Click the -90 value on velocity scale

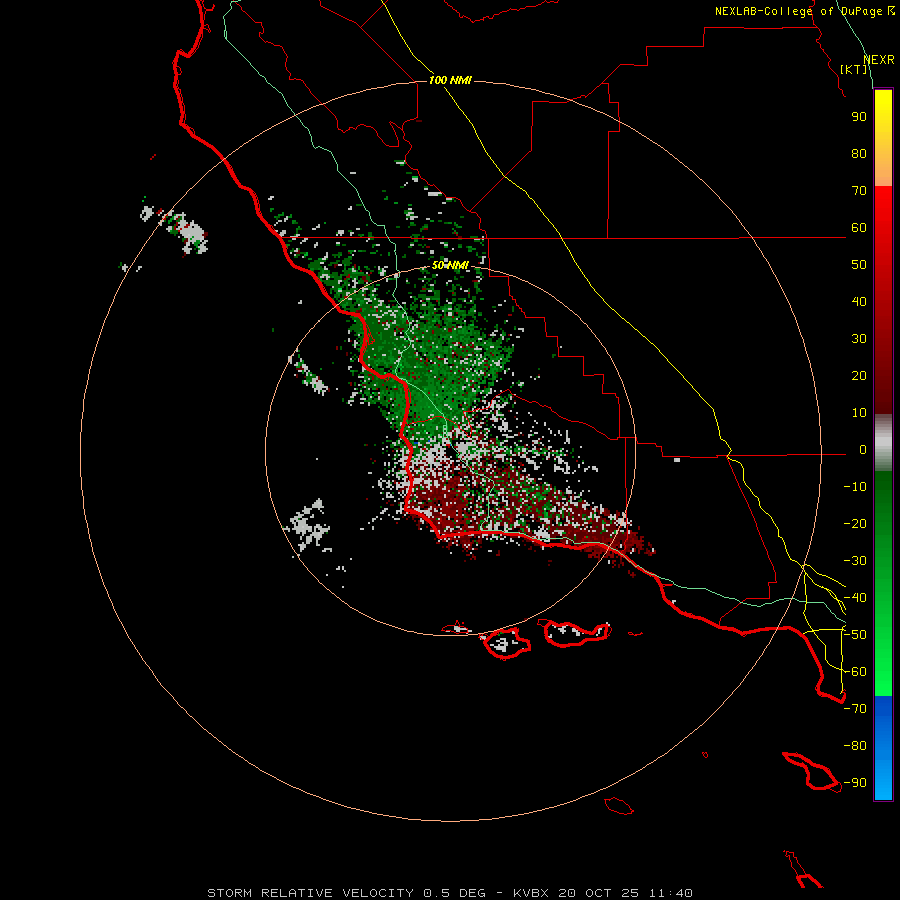point(855,783)
